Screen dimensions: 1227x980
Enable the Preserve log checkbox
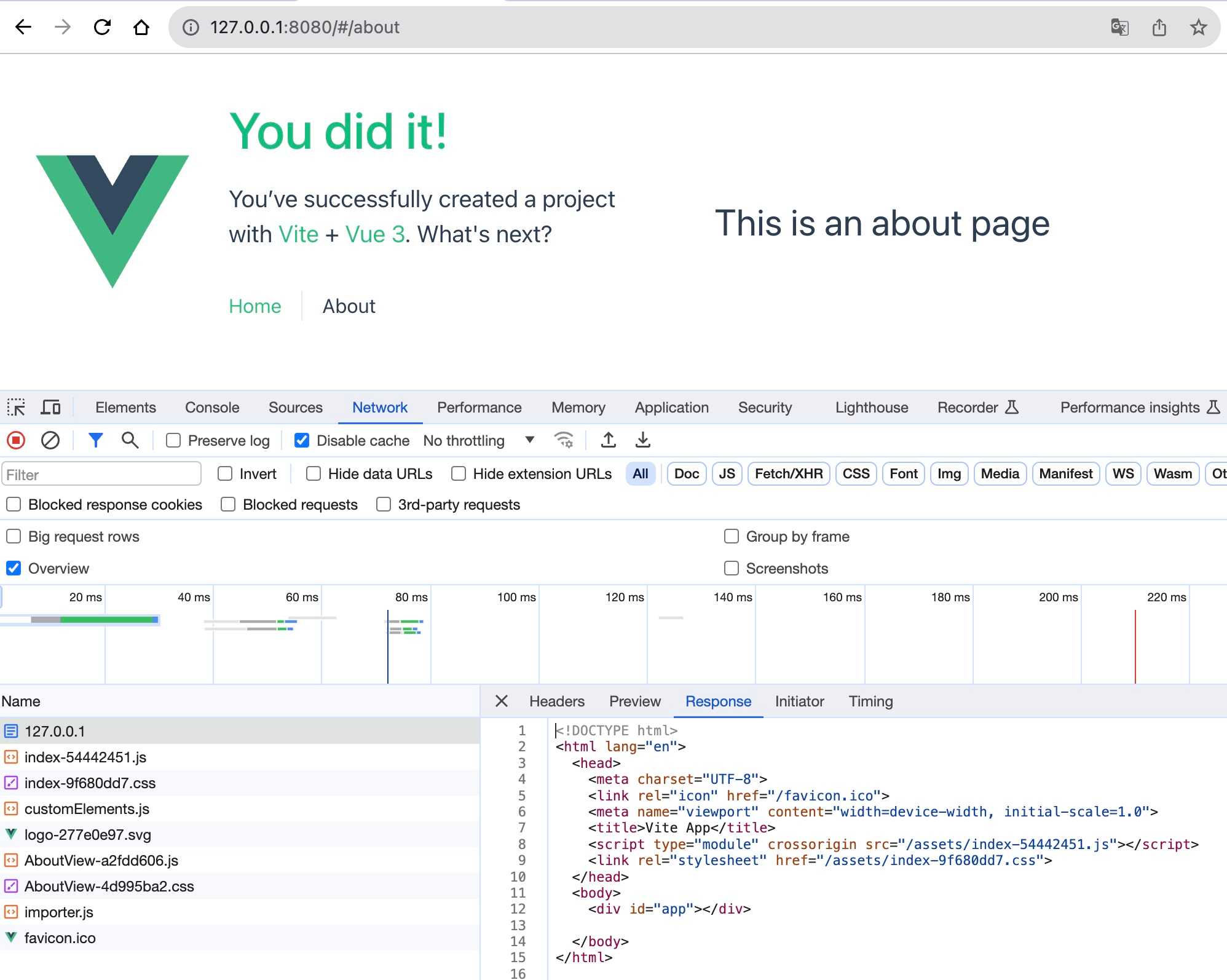coord(173,440)
